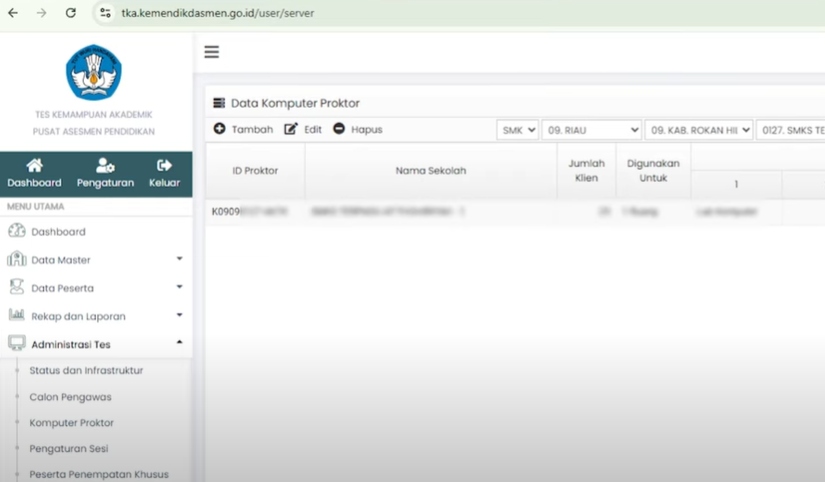Click the Hapus minus icon

click(339, 128)
